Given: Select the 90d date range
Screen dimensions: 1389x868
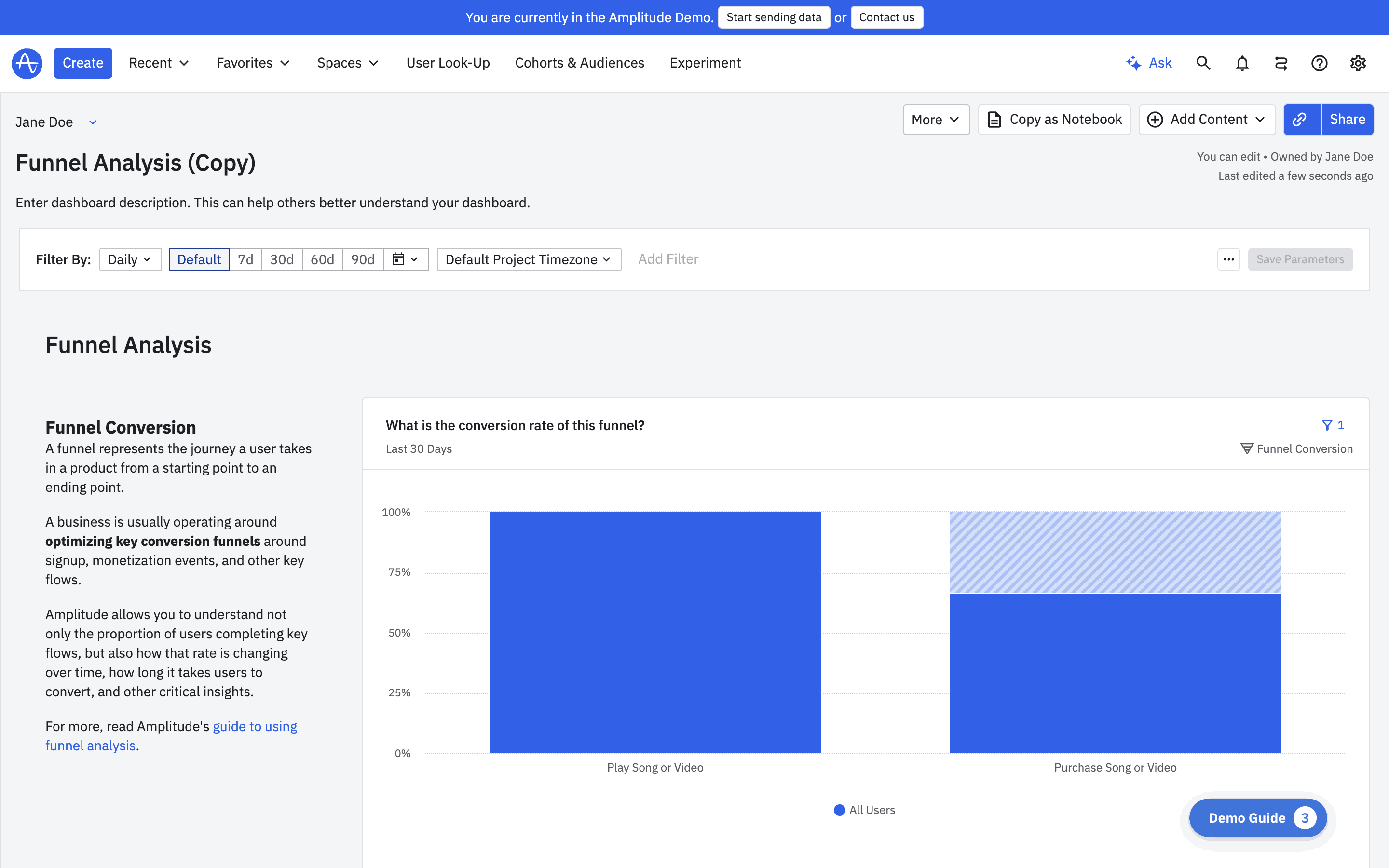Looking at the screenshot, I should point(362,259).
